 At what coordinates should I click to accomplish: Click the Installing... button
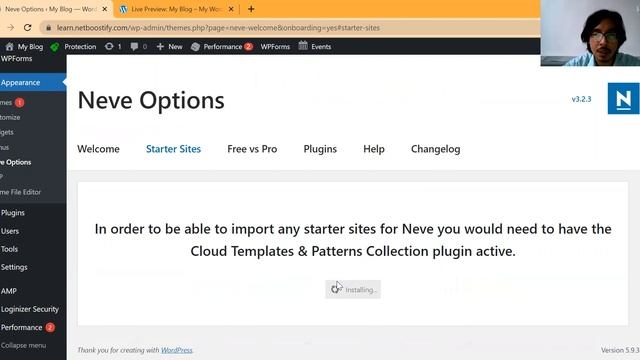click(x=353, y=289)
